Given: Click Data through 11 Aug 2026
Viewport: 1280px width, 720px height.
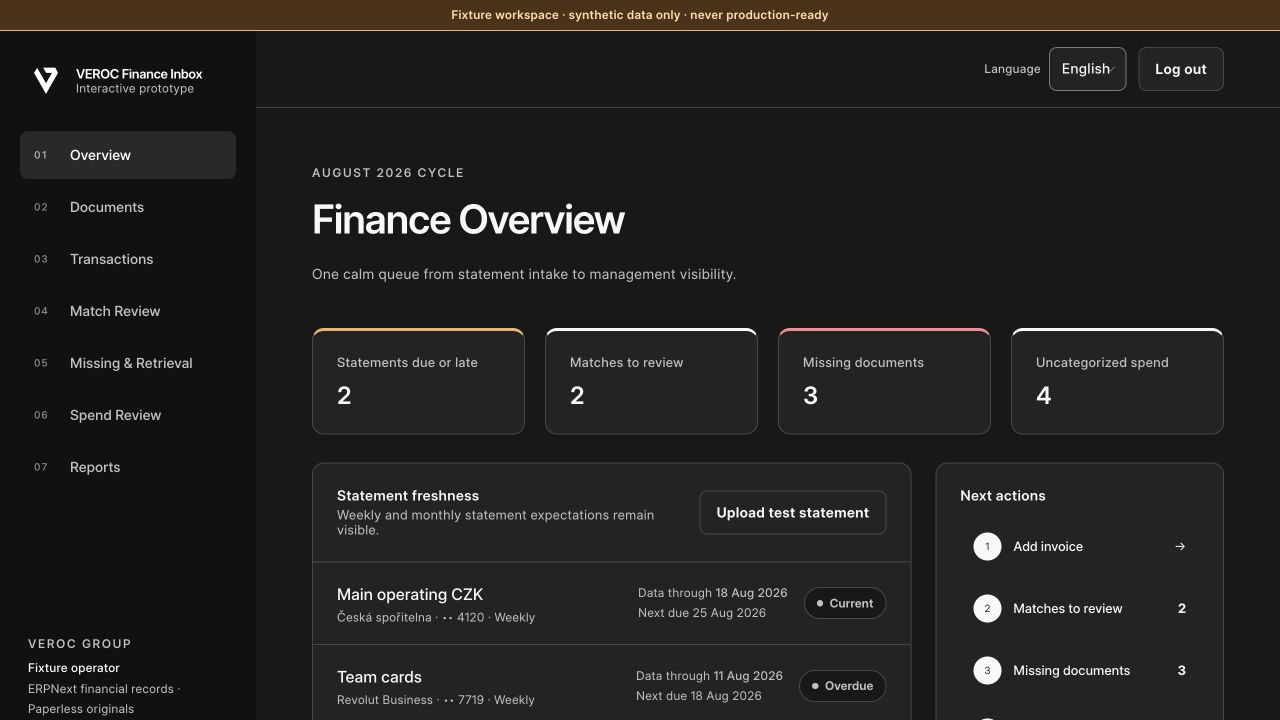Looking at the screenshot, I should 709,676.
